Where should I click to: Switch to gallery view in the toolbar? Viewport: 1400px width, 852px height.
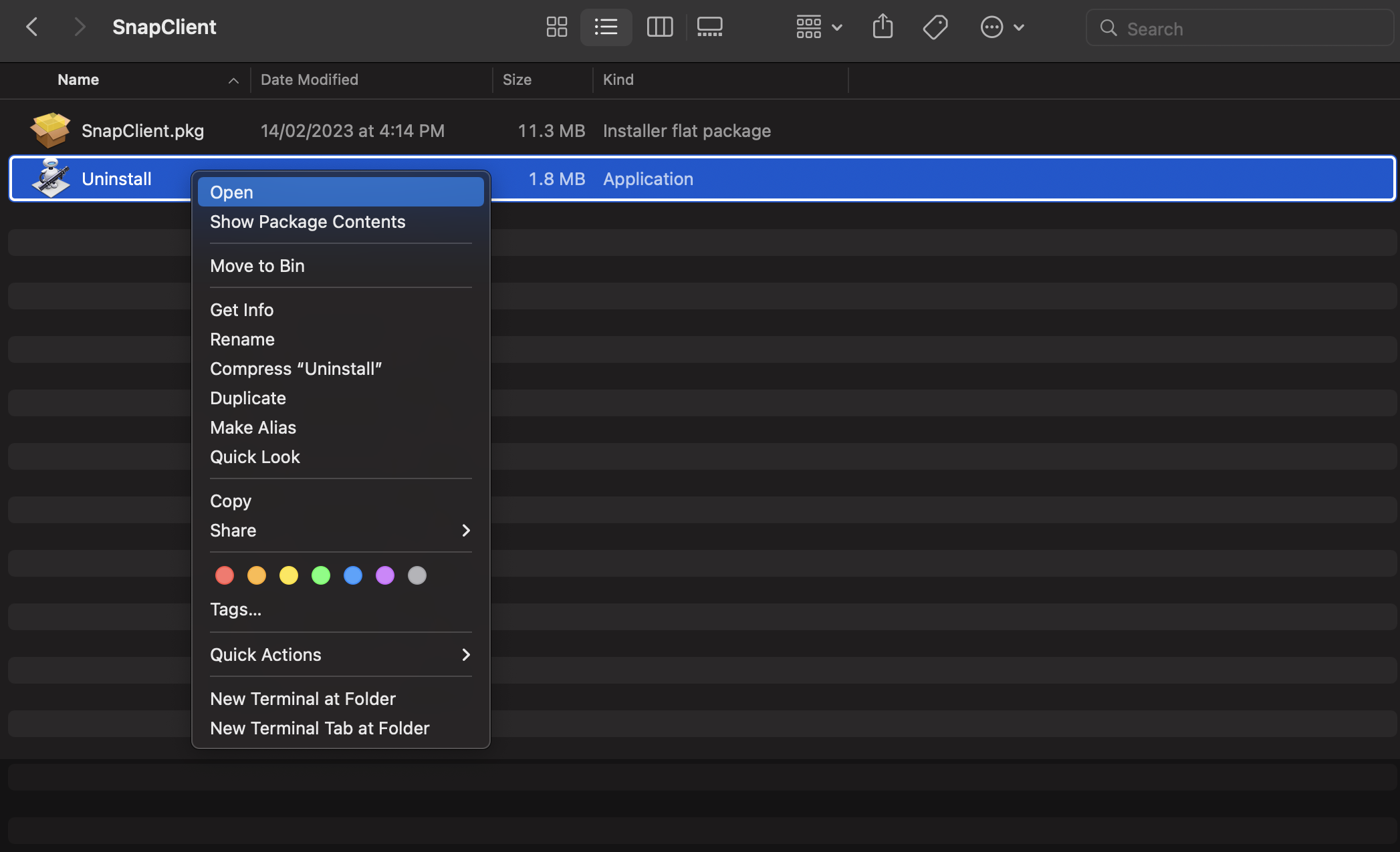click(x=709, y=27)
